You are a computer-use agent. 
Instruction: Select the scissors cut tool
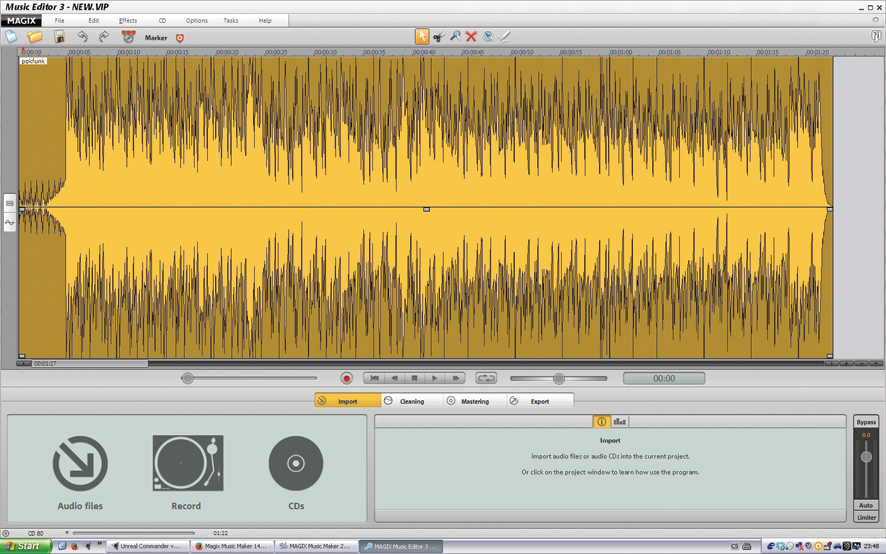[438, 37]
